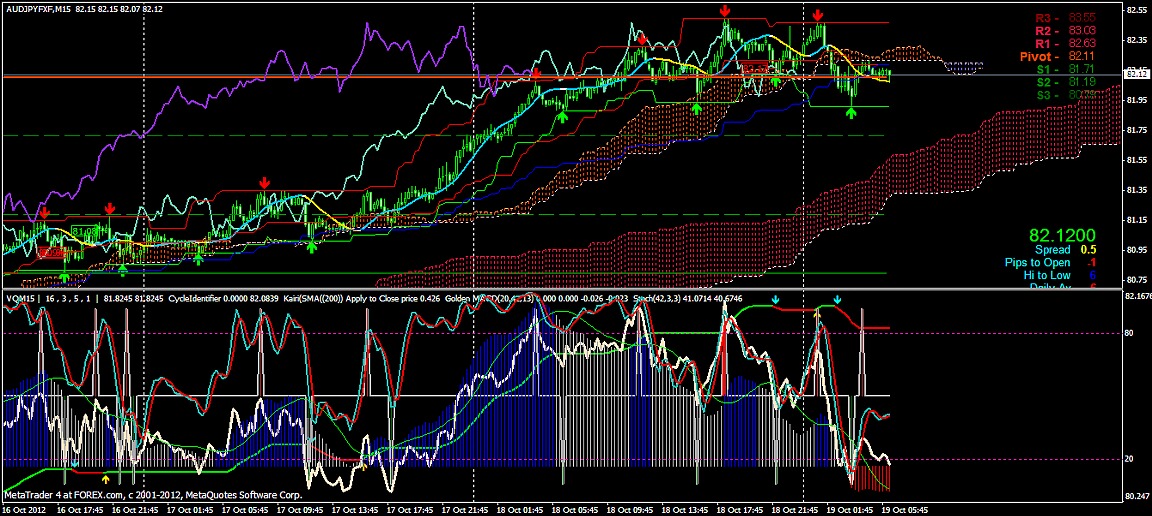Click the 20 level on the indicator scale

coord(1129,459)
